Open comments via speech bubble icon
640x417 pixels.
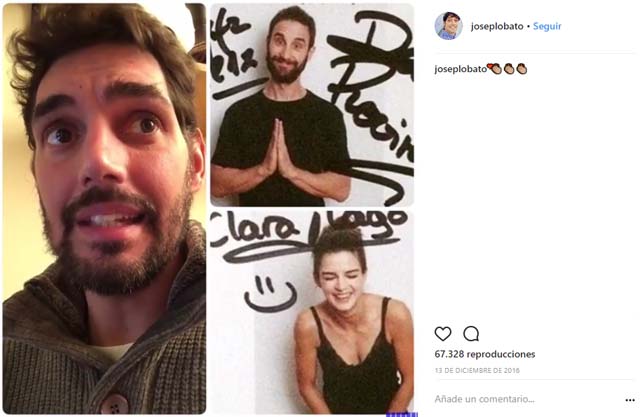[471, 334]
